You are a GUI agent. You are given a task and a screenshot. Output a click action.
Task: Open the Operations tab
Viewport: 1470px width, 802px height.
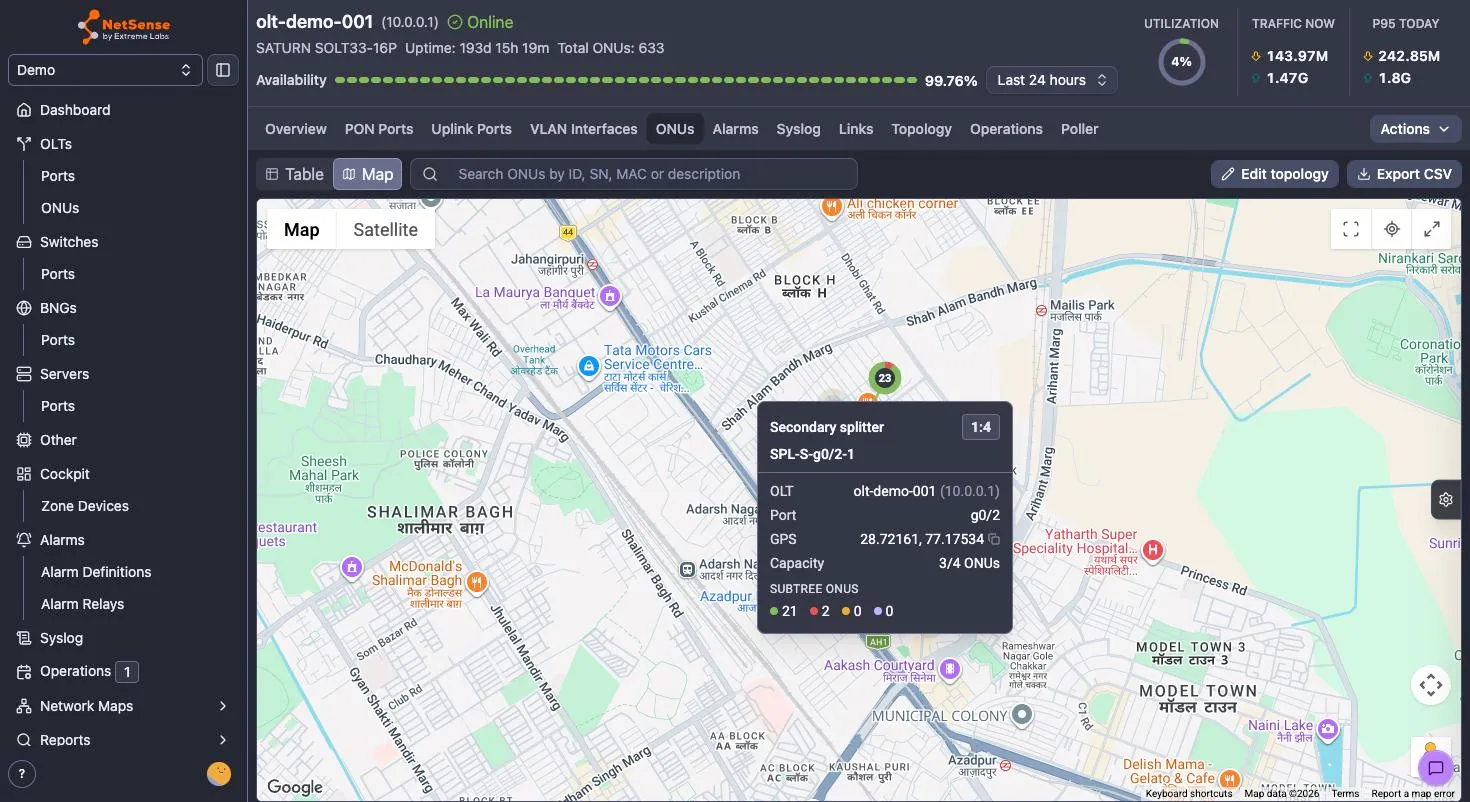tap(1006, 129)
